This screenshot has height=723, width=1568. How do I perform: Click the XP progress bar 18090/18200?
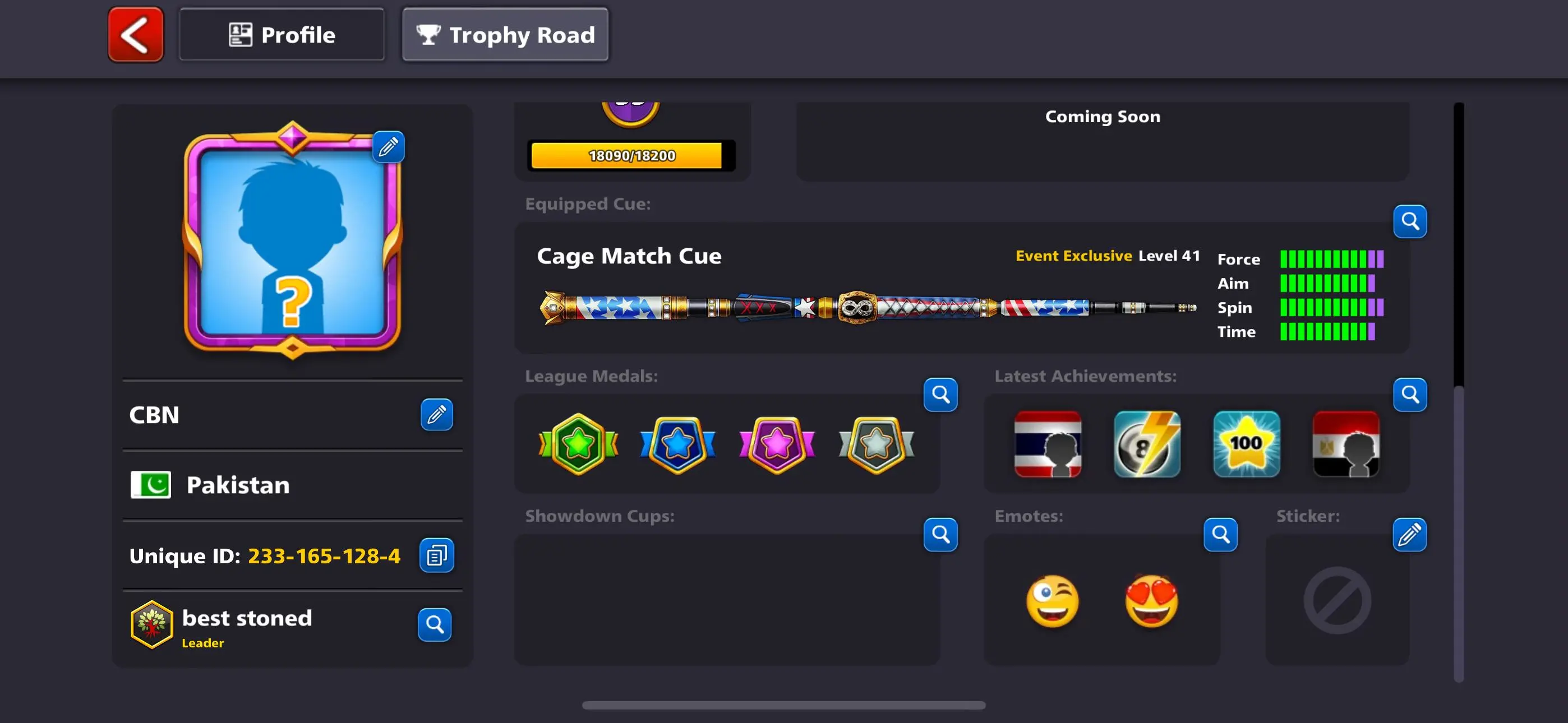[x=631, y=156]
